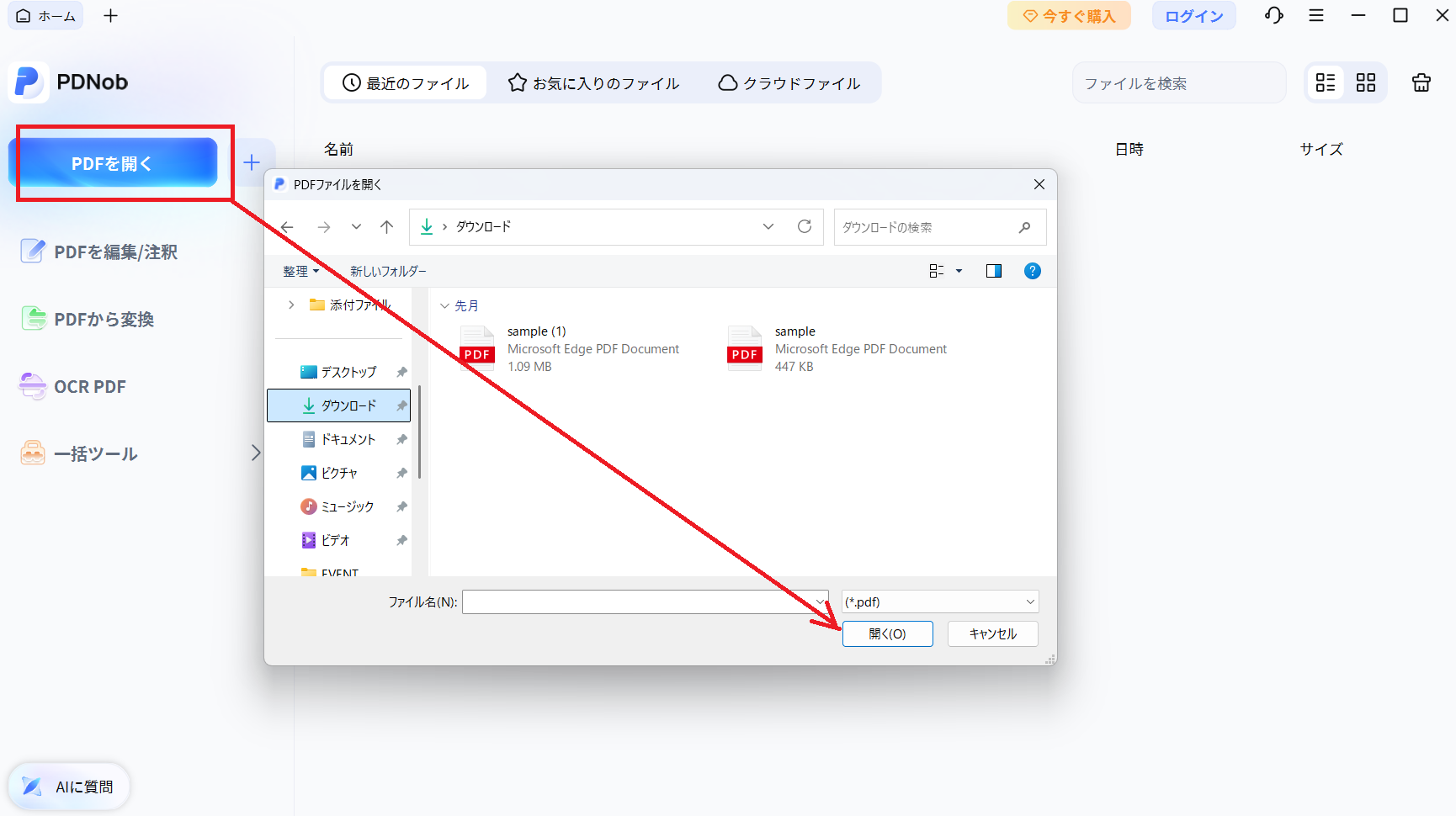Click the ファイルを検索 search field
Viewport: 1456px width, 816px height.
(x=1178, y=83)
